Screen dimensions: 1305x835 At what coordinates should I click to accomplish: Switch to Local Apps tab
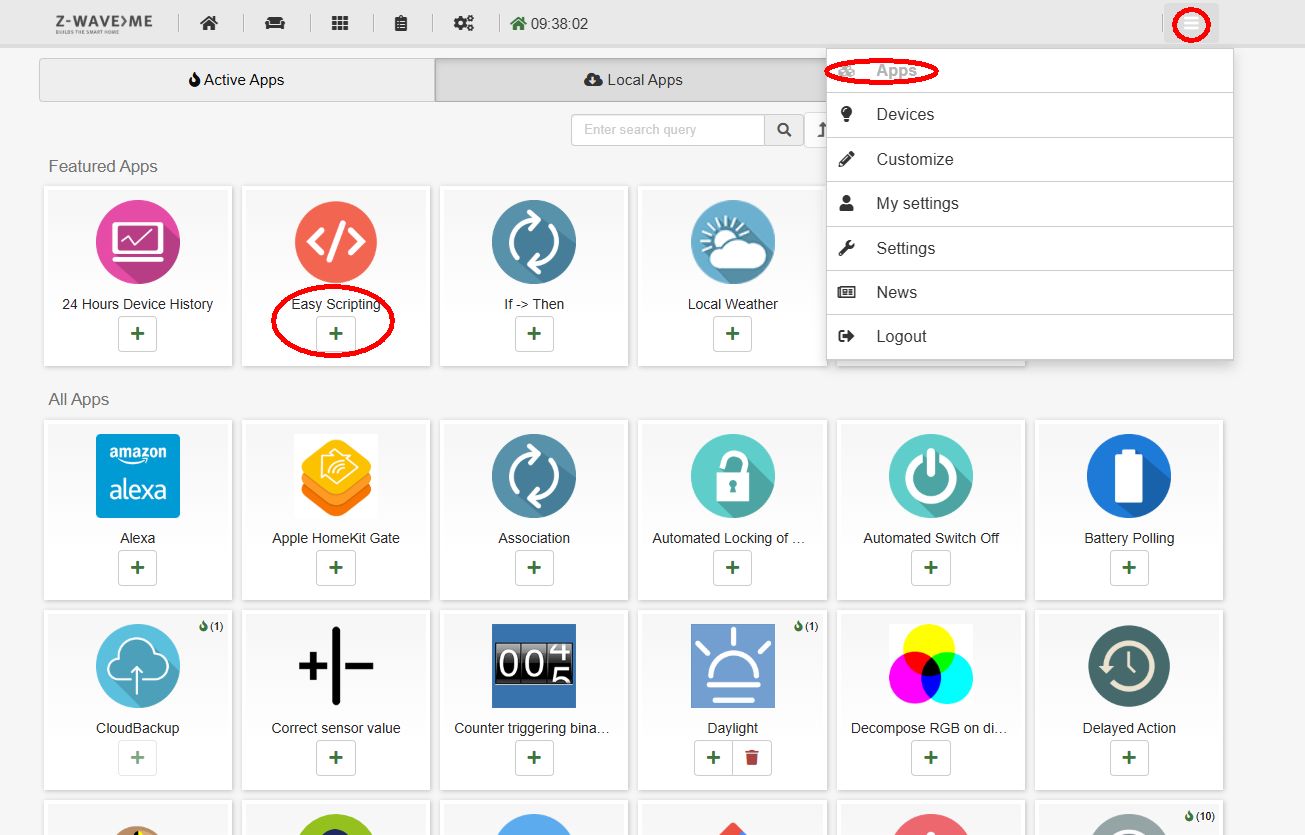click(x=634, y=80)
